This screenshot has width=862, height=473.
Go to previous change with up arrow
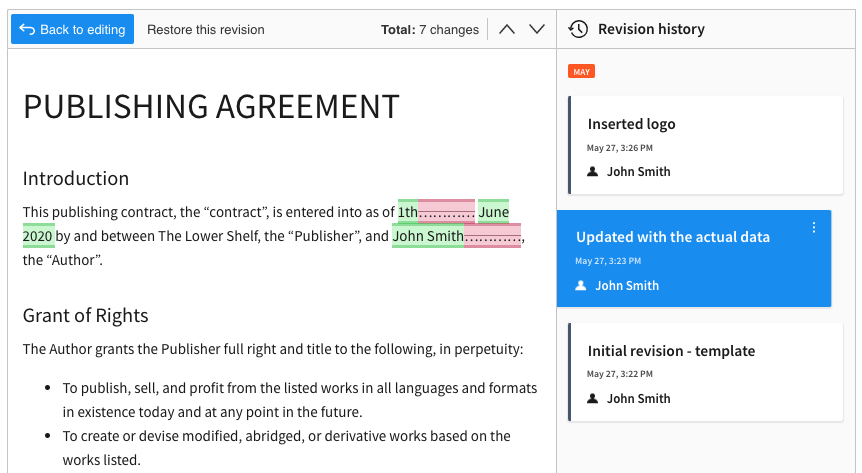tap(507, 29)
